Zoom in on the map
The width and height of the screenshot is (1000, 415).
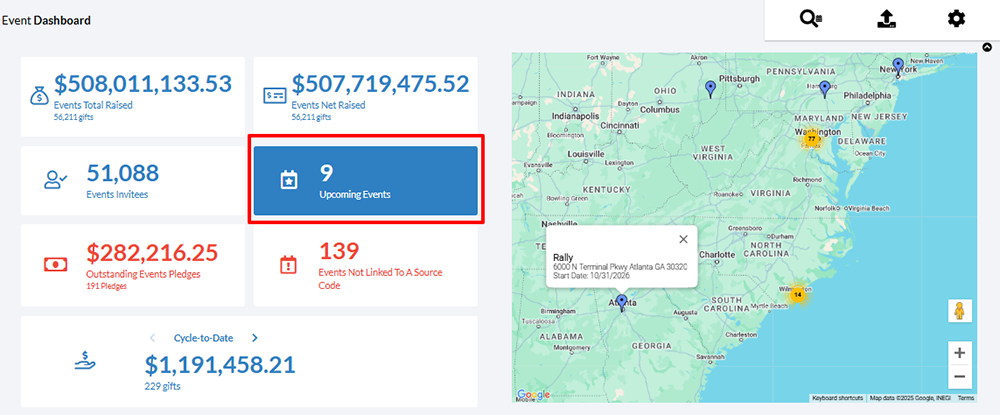coord(959,353)
